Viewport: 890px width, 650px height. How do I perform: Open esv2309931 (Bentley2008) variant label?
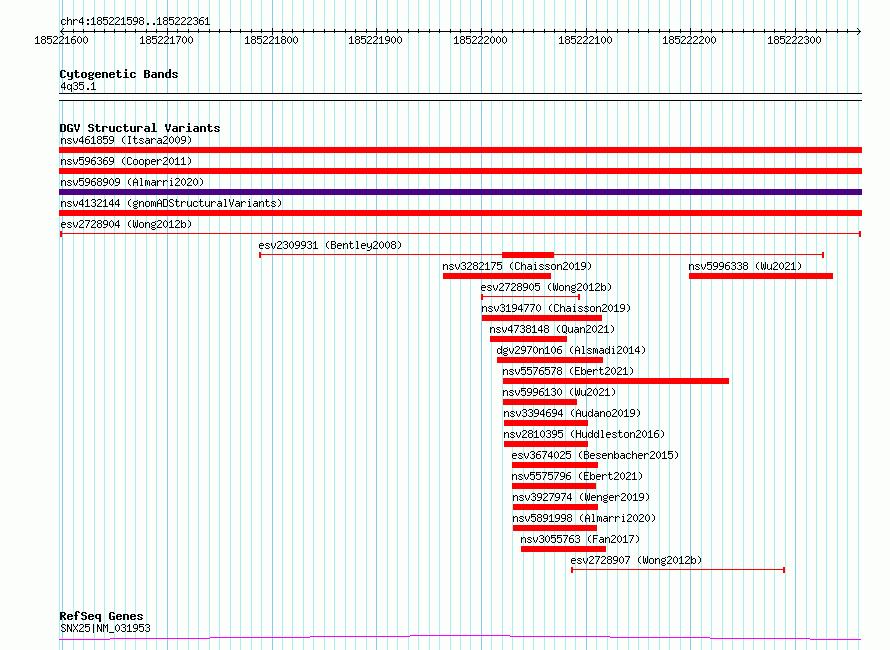330,245
